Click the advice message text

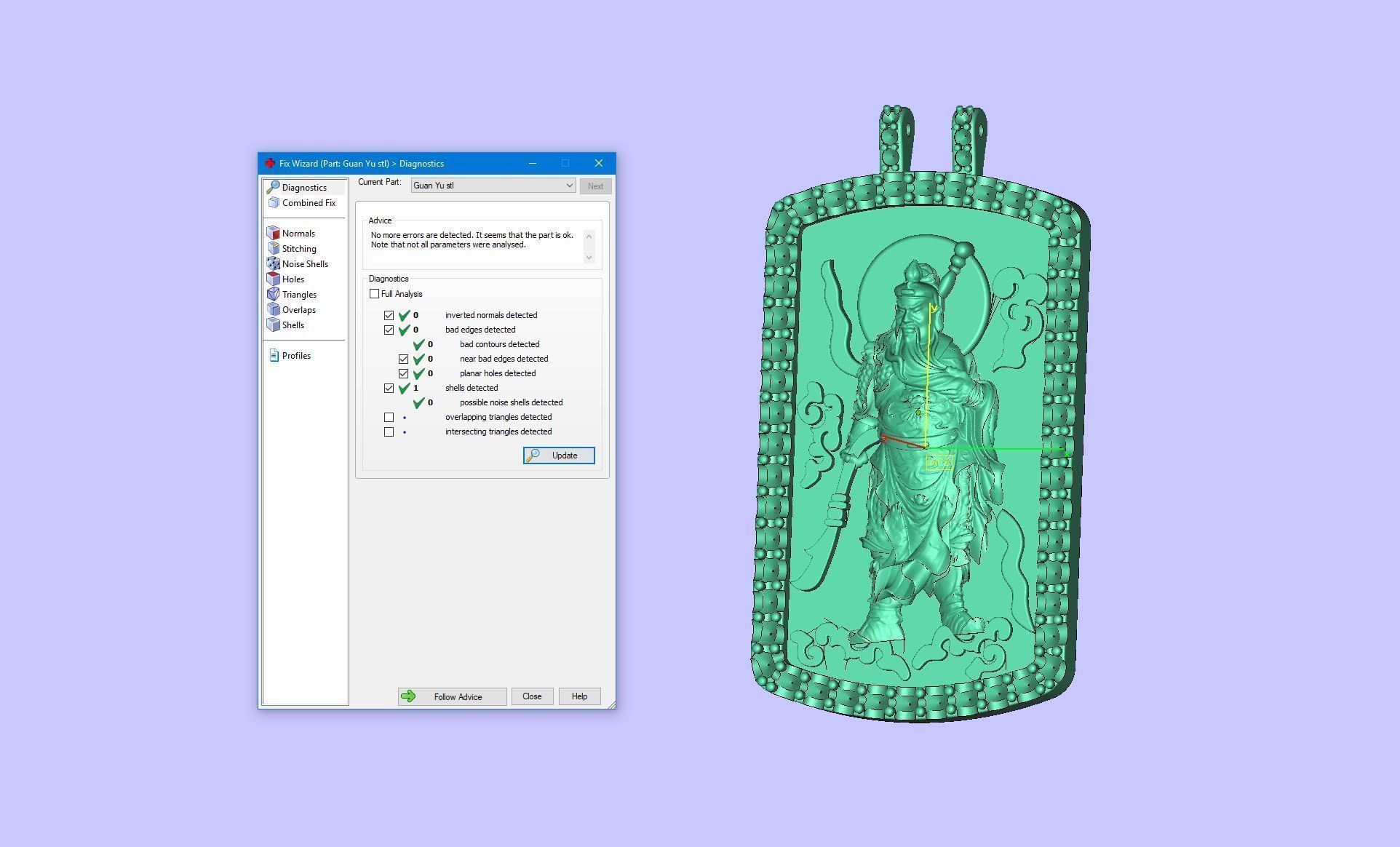[472, 240]
